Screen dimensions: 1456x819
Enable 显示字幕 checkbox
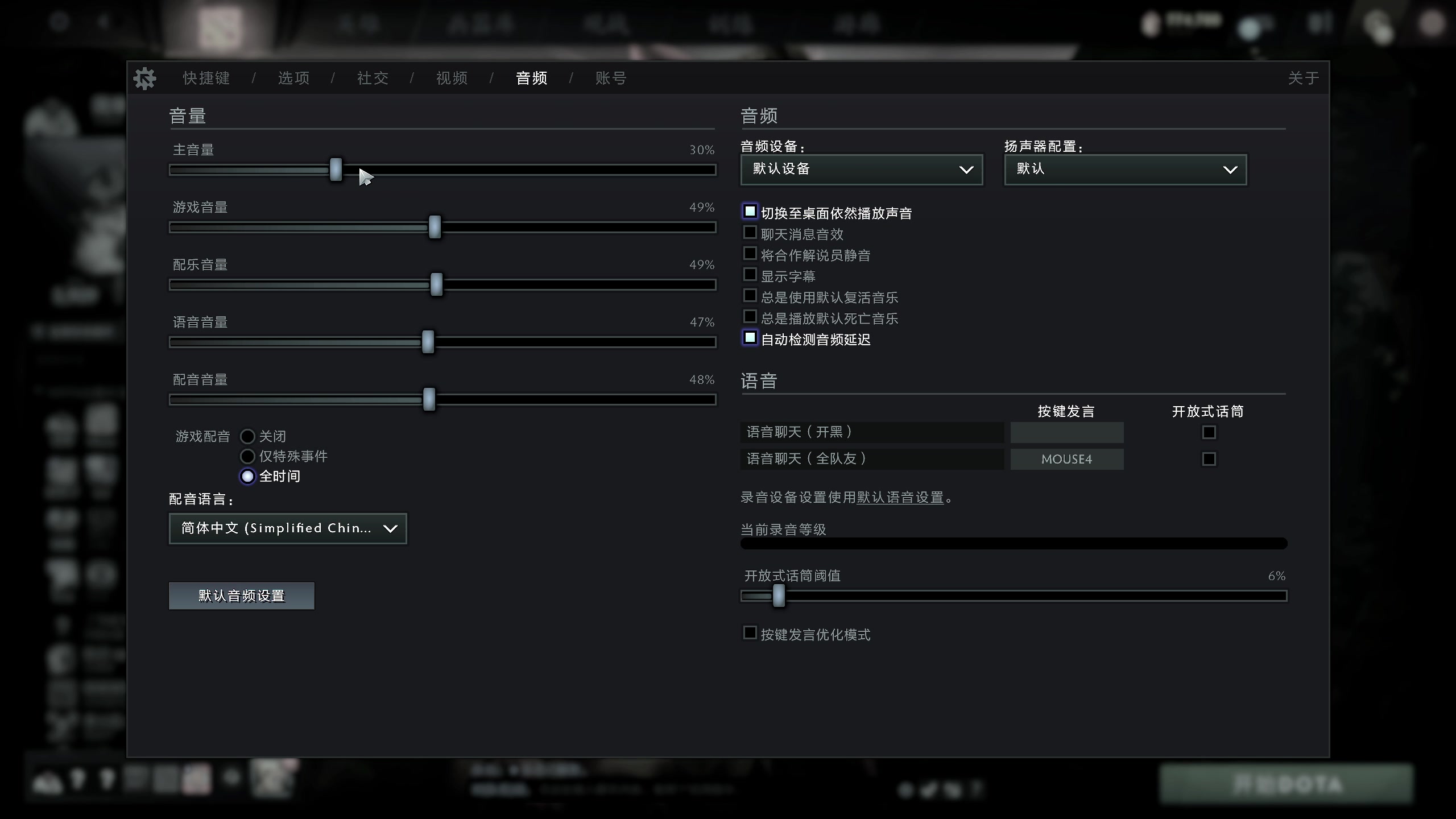(750, 274)
